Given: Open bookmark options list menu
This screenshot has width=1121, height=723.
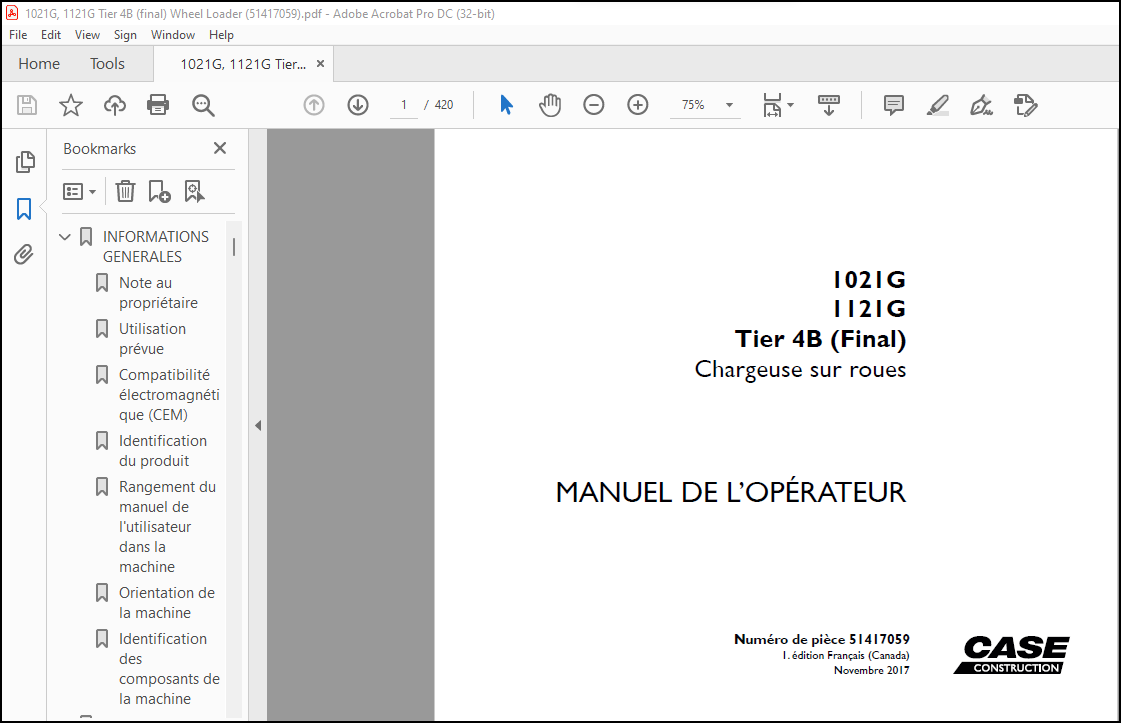Looking at the screenshot, I should (79, 192).
